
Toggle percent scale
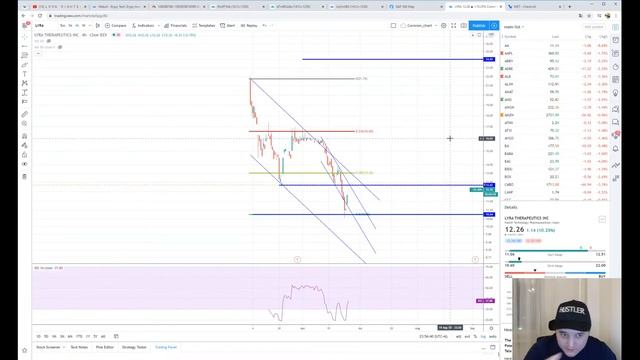(x=476, y=336)
